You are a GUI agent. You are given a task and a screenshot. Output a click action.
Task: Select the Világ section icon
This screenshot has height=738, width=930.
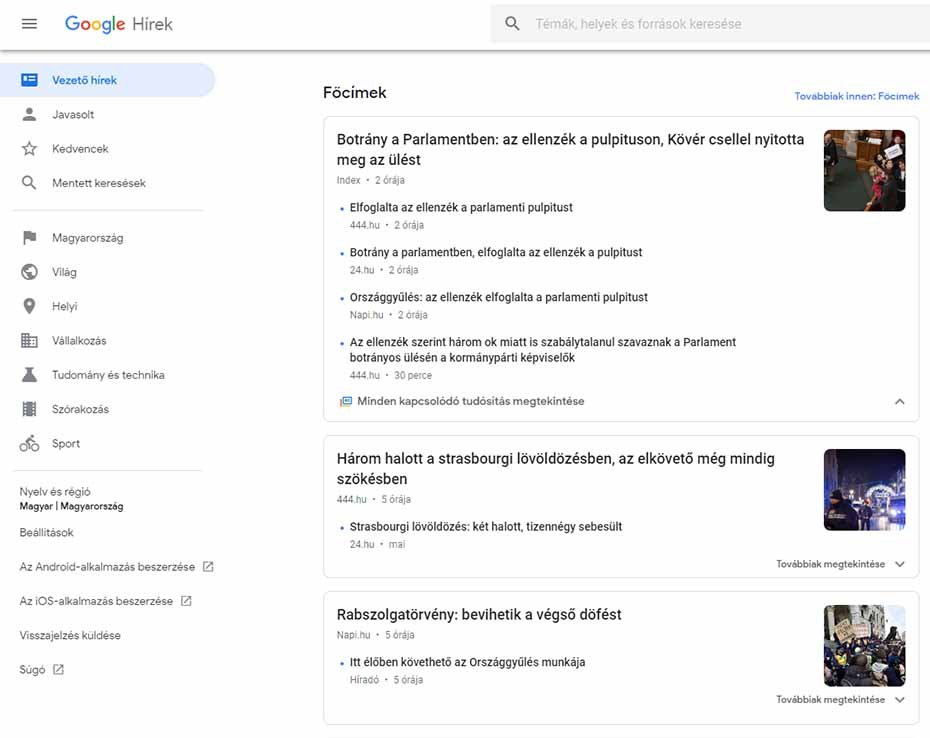pos(30,271)
